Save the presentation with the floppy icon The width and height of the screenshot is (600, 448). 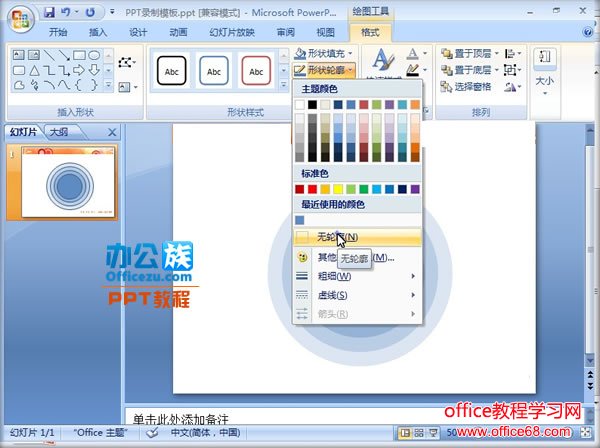pos(49,12)
